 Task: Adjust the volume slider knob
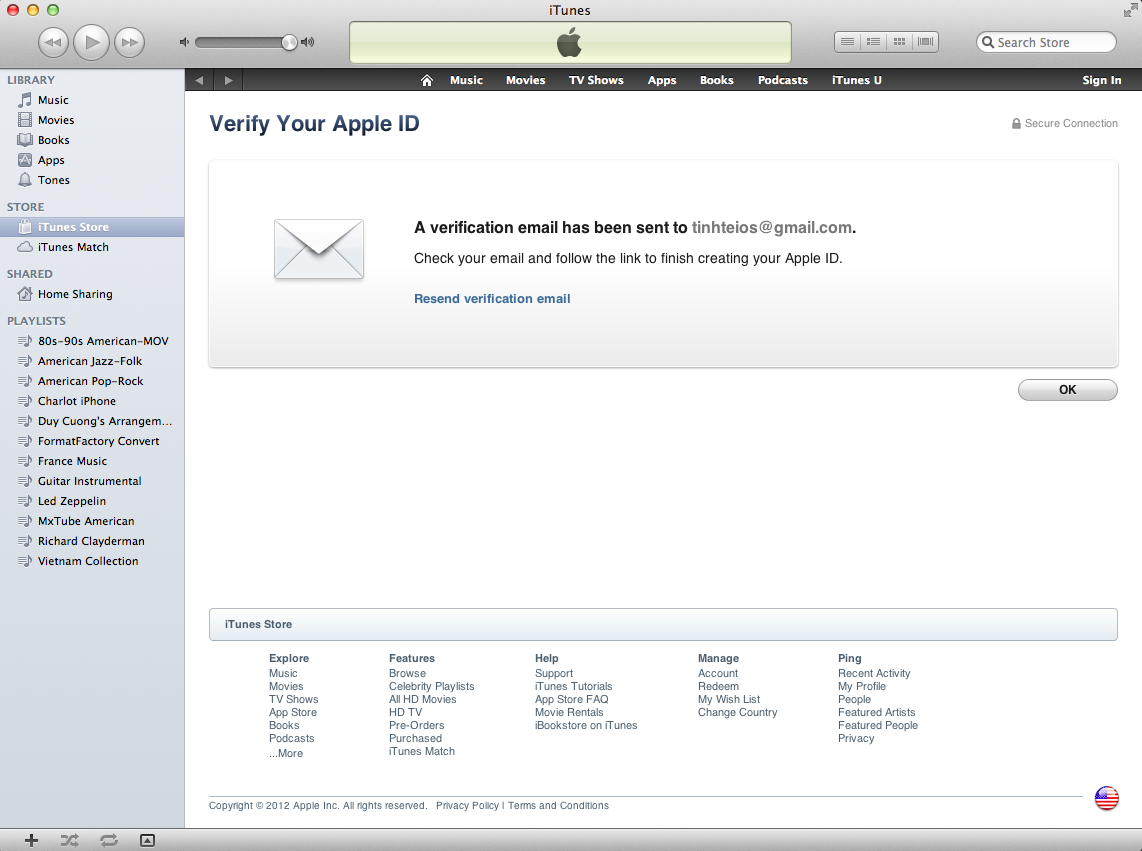point(289,42)
